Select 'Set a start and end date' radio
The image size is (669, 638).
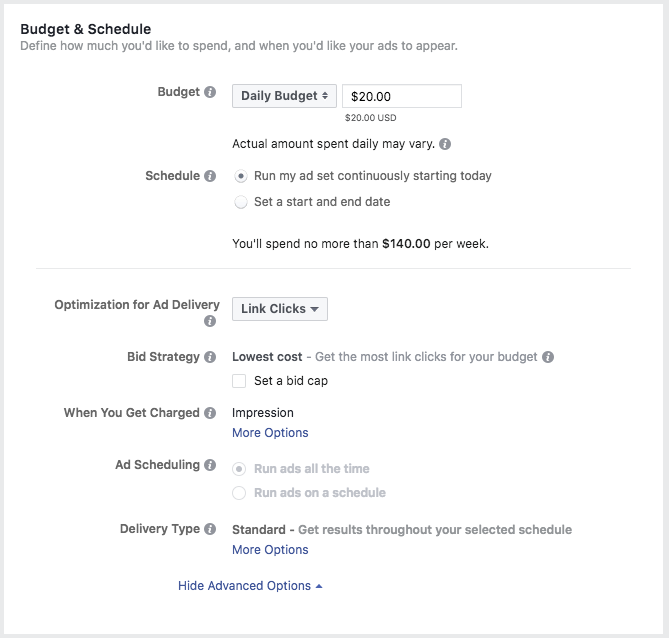pos(241,202)
